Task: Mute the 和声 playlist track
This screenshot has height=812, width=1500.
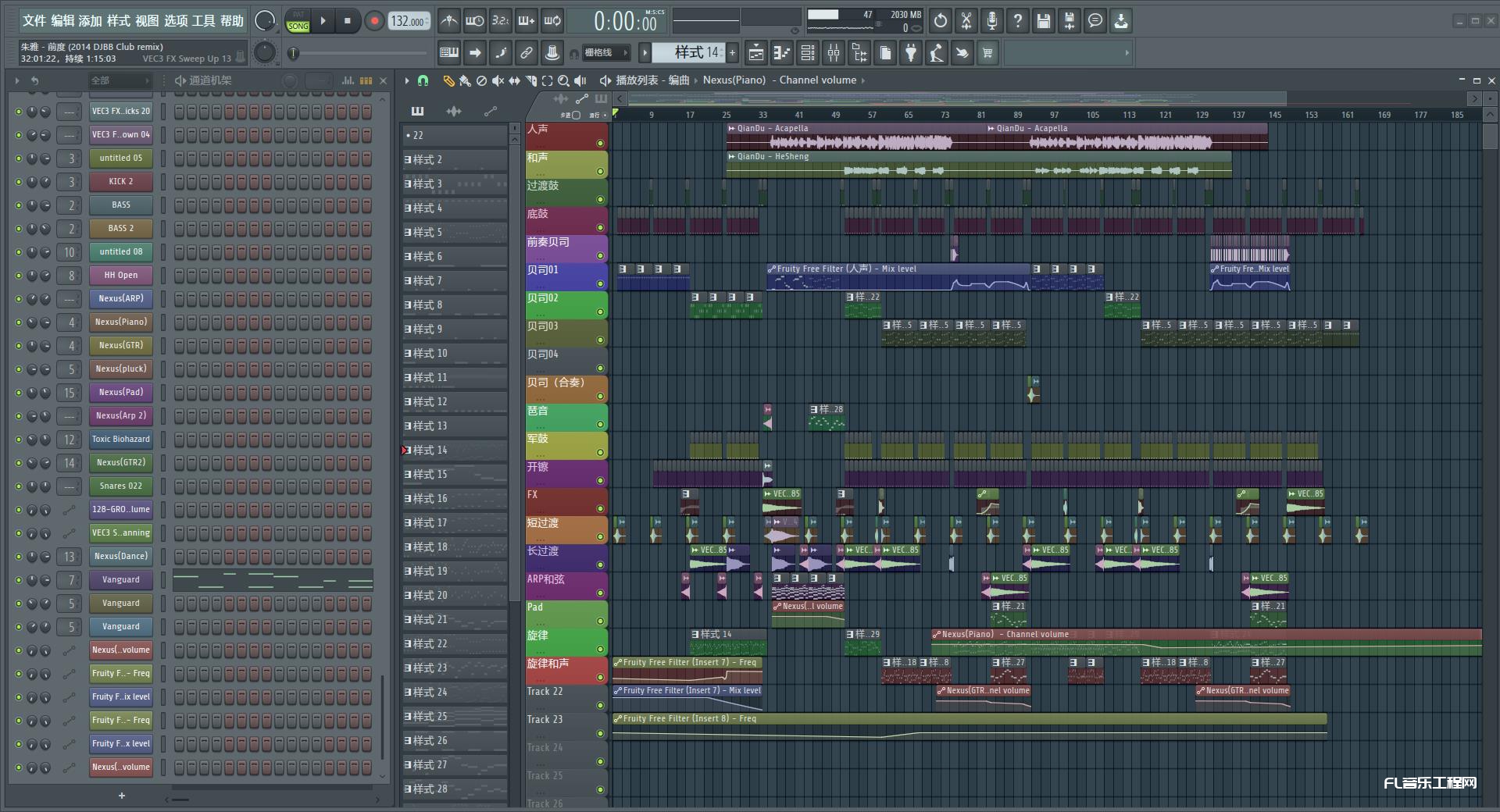Action: click(x=600, y=172)
